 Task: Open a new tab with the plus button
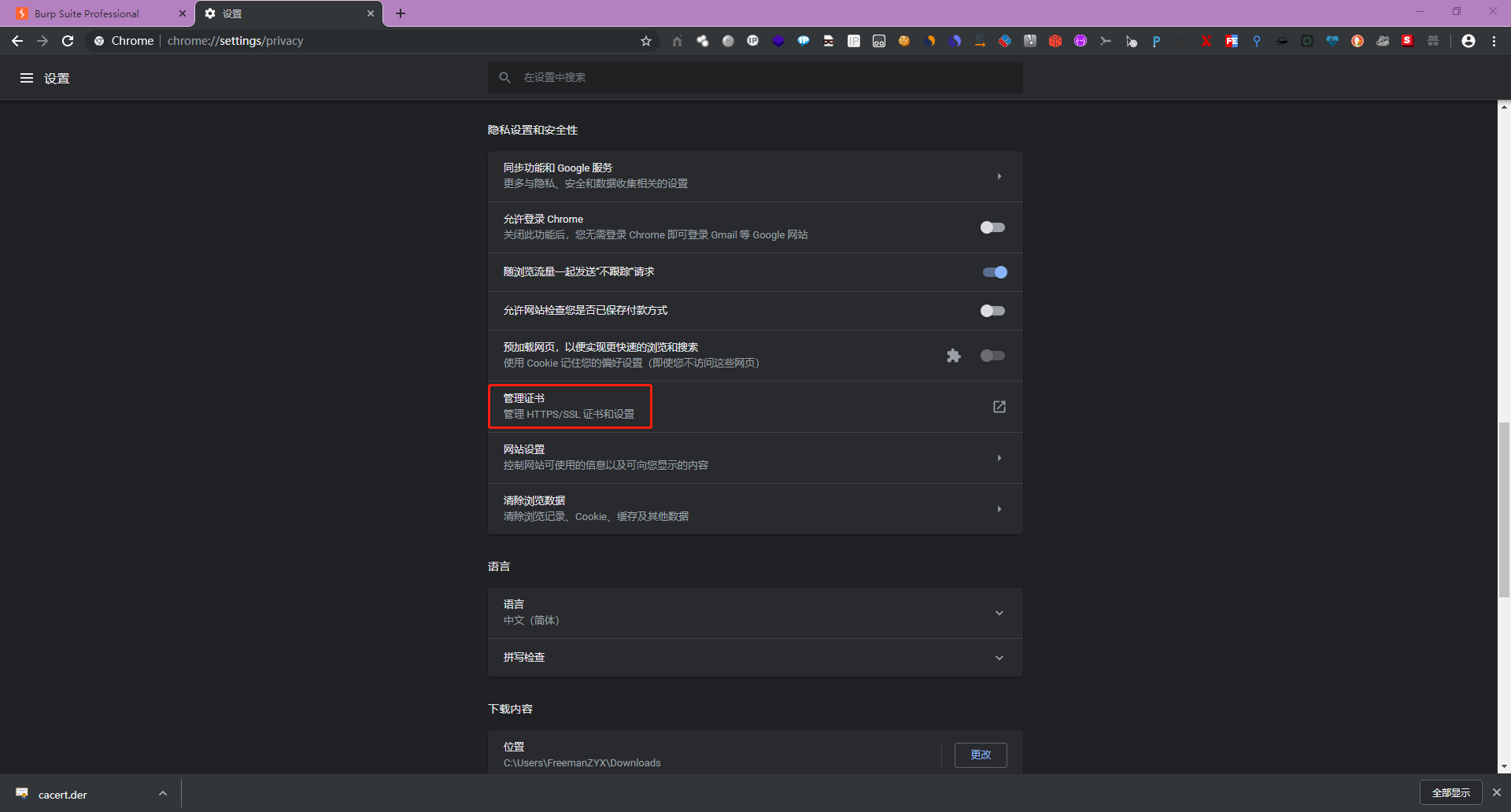click(x=401, y=13)
